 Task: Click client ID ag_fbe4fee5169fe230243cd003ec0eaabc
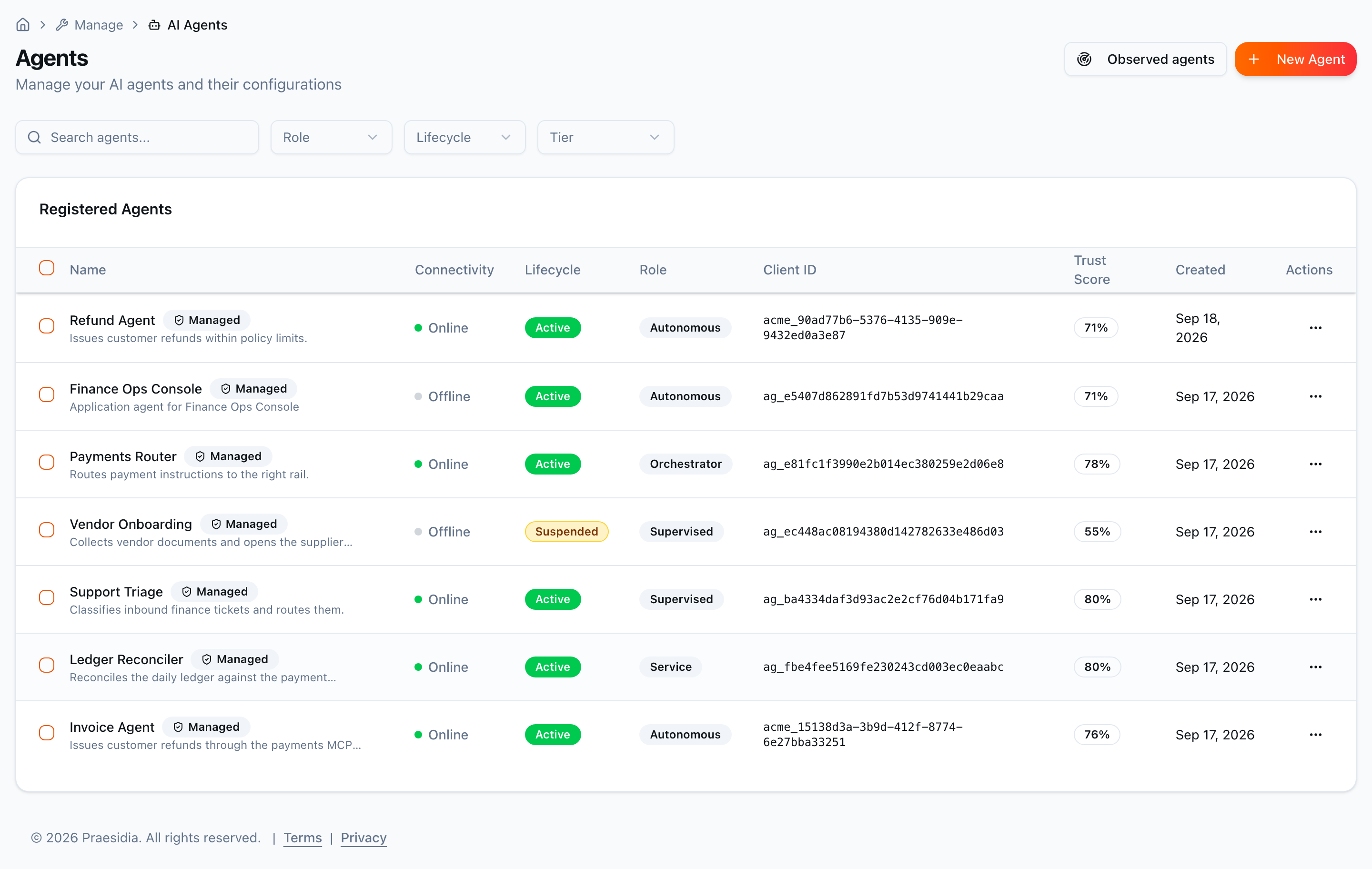pos(883,667)
